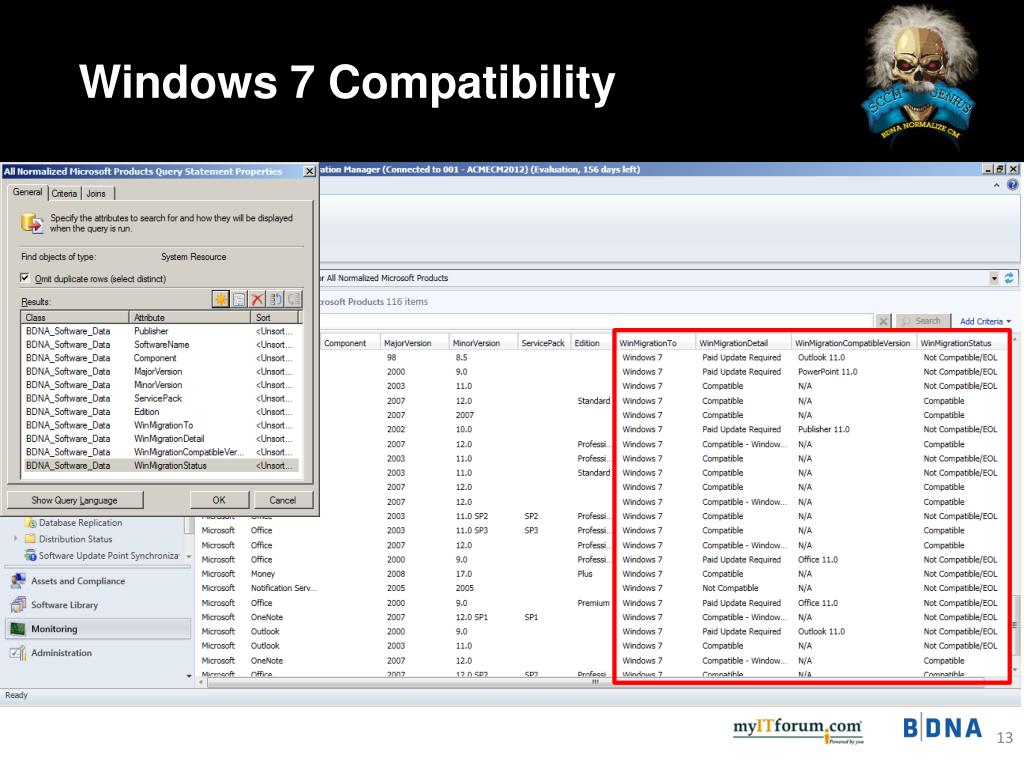This screenshot has width=1024, height=768.
Task: Select the MinorVersion attribute row in dialog
Action: point(161,385)
